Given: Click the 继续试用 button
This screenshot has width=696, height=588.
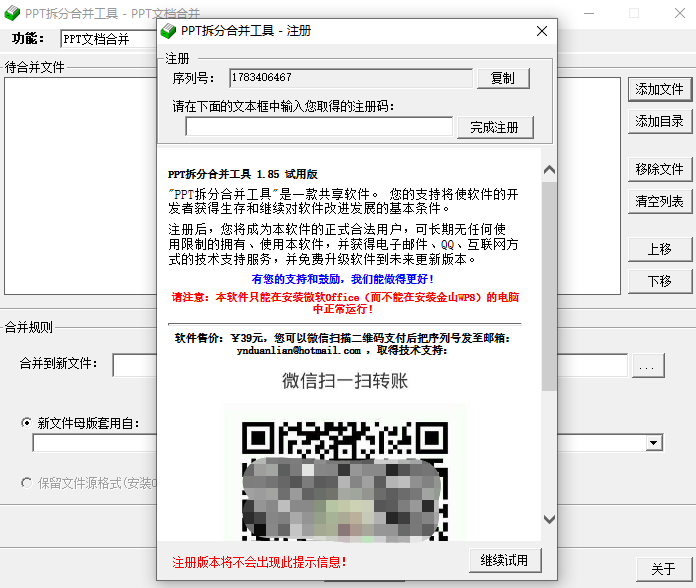Looking at the screenshot, I should tap(505, 560).
